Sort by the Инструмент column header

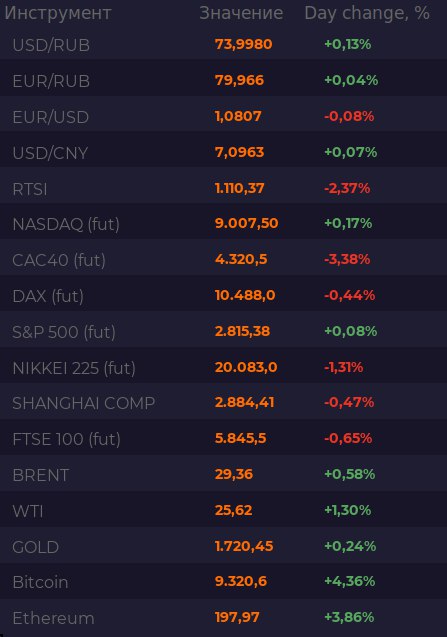click(58, 13)
